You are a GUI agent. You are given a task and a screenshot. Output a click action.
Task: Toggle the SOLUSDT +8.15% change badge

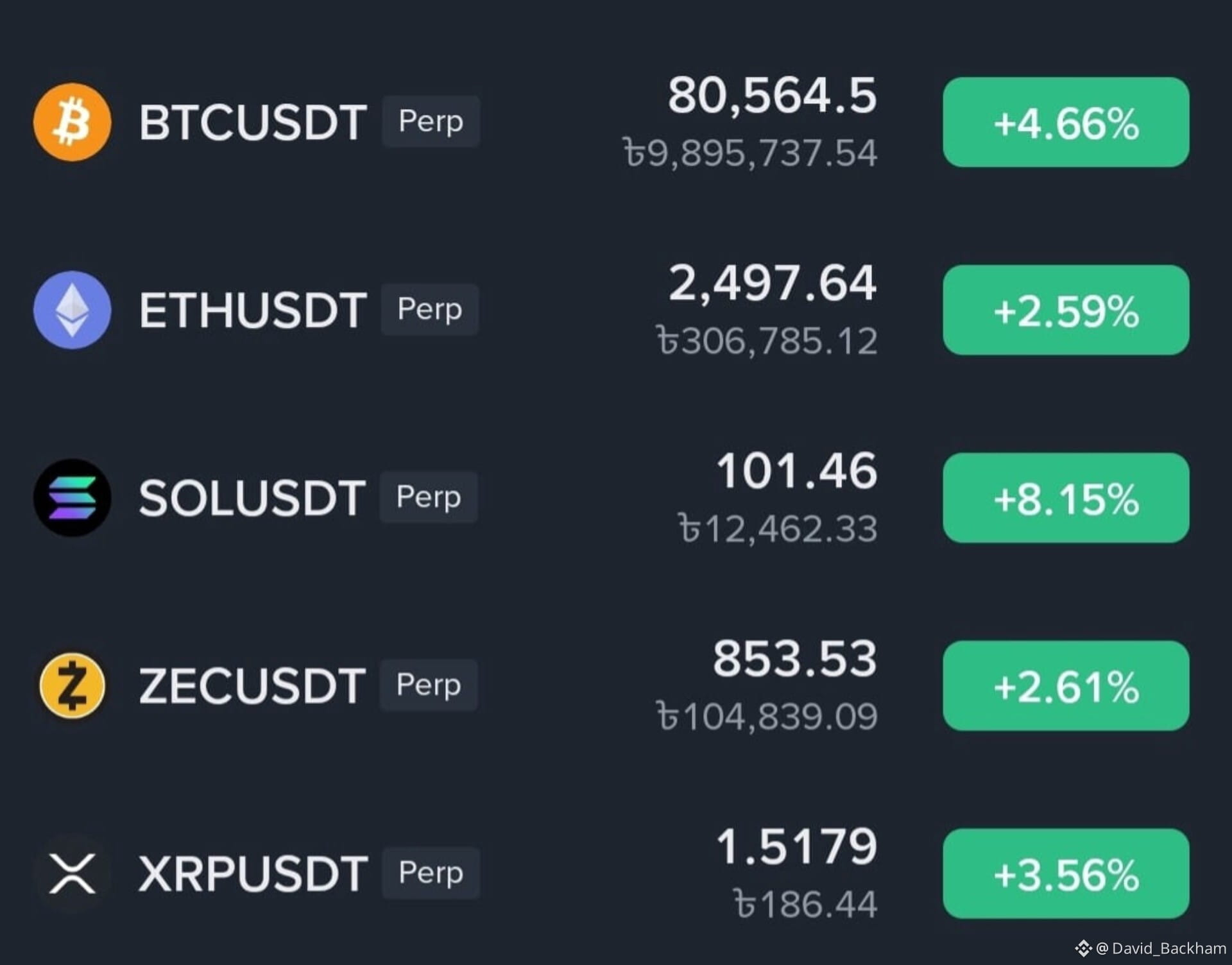coord(1066,498)
